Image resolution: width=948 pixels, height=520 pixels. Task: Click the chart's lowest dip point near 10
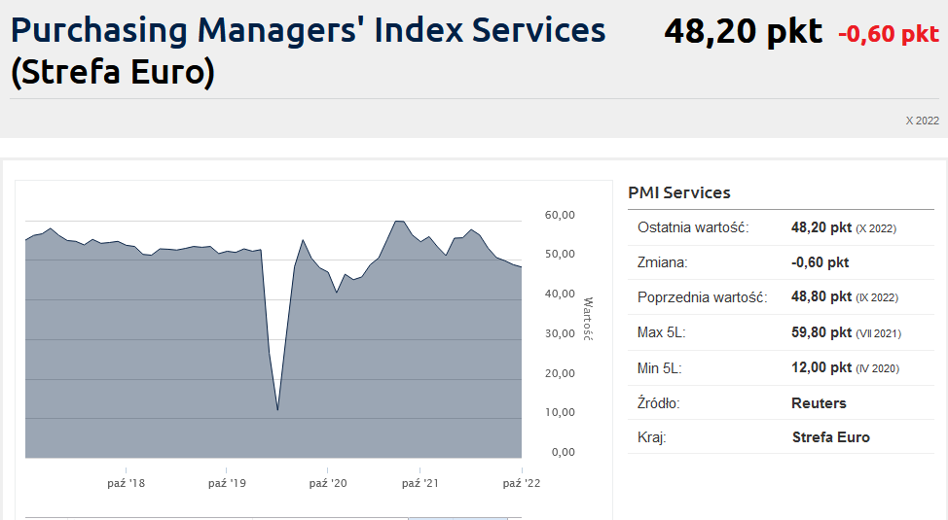tap(278, 410)
